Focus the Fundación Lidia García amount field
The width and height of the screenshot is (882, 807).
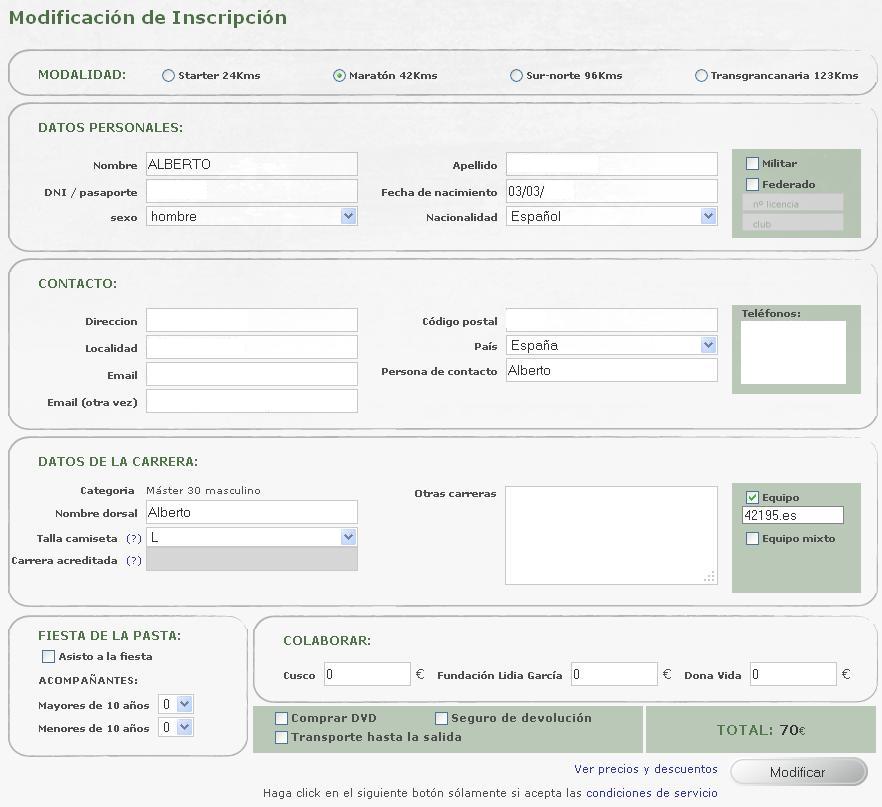(613, 674)
